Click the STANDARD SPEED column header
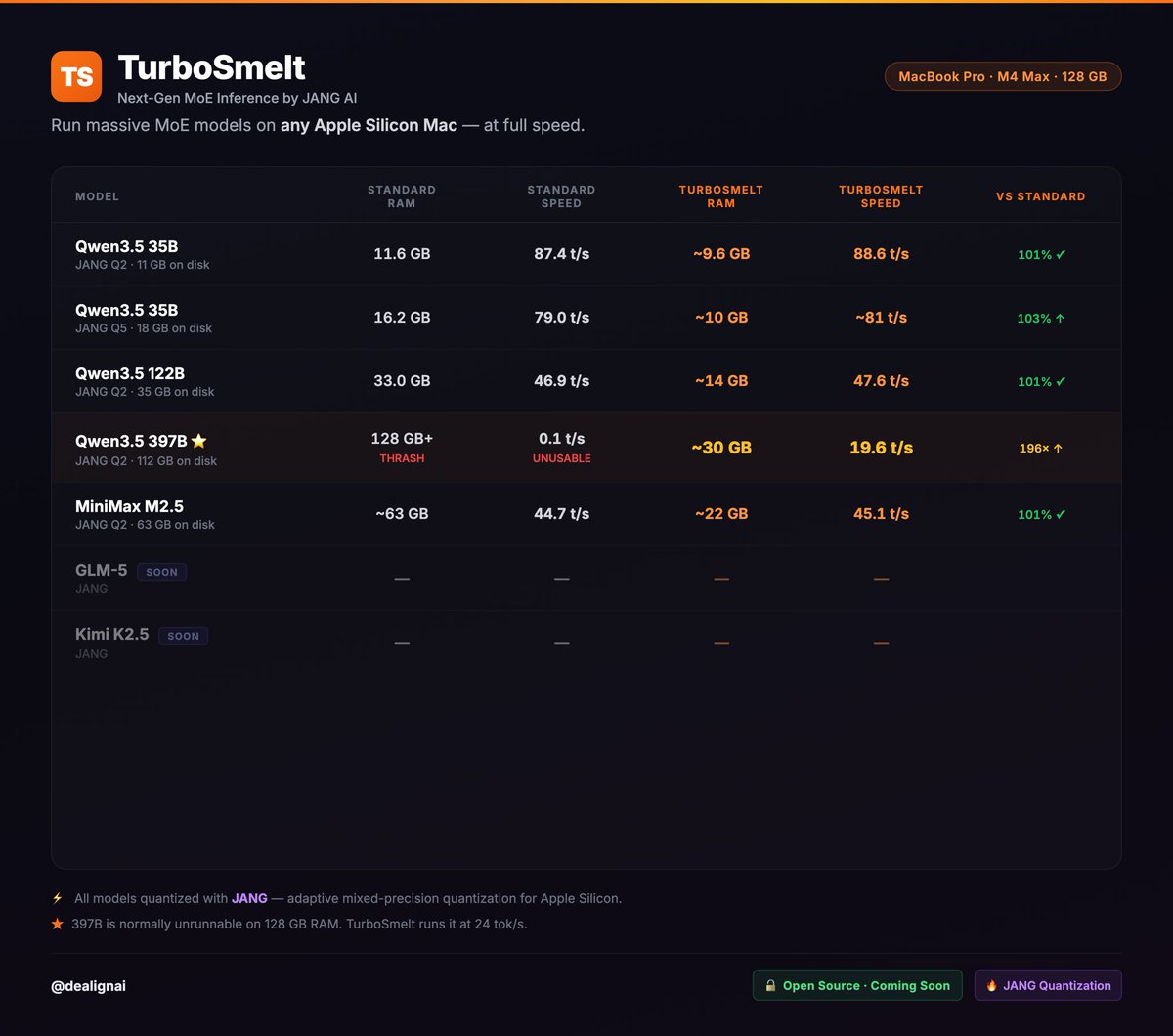The image size is (1173, 1036). [x=561, y=196]
